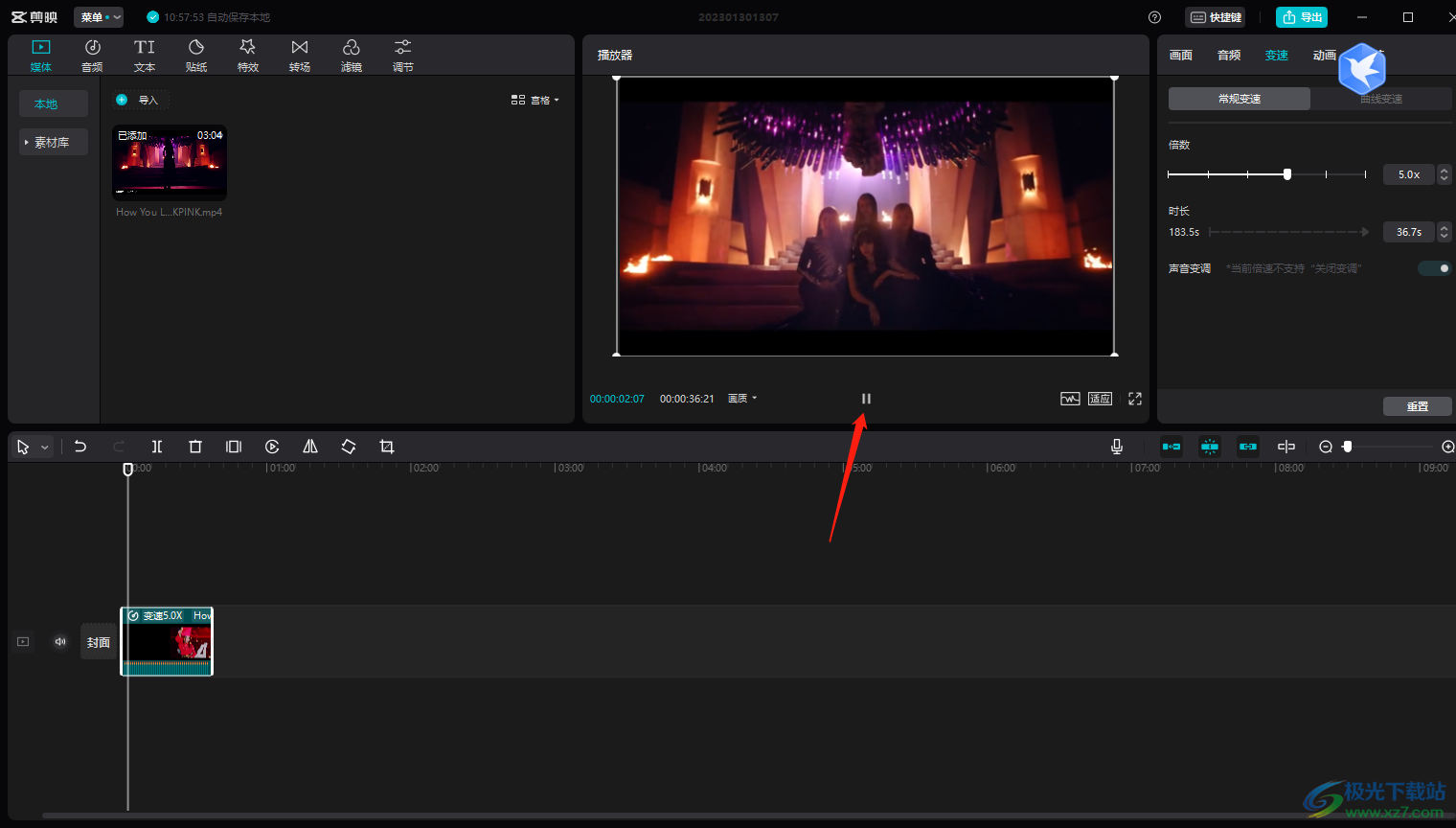This screenshot has width=1456, height=828.
Task: Switch to the 音频 properties tab
Action: 1229,56
